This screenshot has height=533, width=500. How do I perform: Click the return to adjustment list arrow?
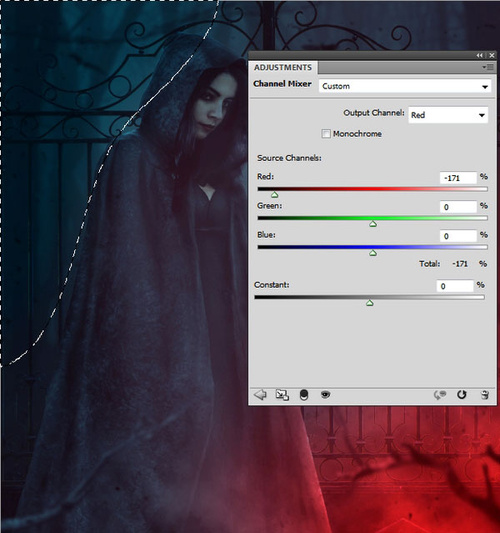click(x=260, y=395)
